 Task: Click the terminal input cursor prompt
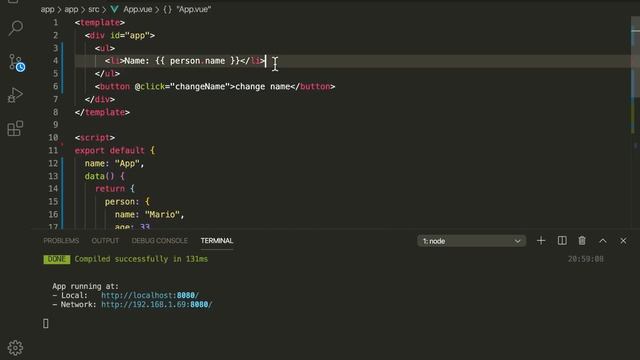pos(46,324)
